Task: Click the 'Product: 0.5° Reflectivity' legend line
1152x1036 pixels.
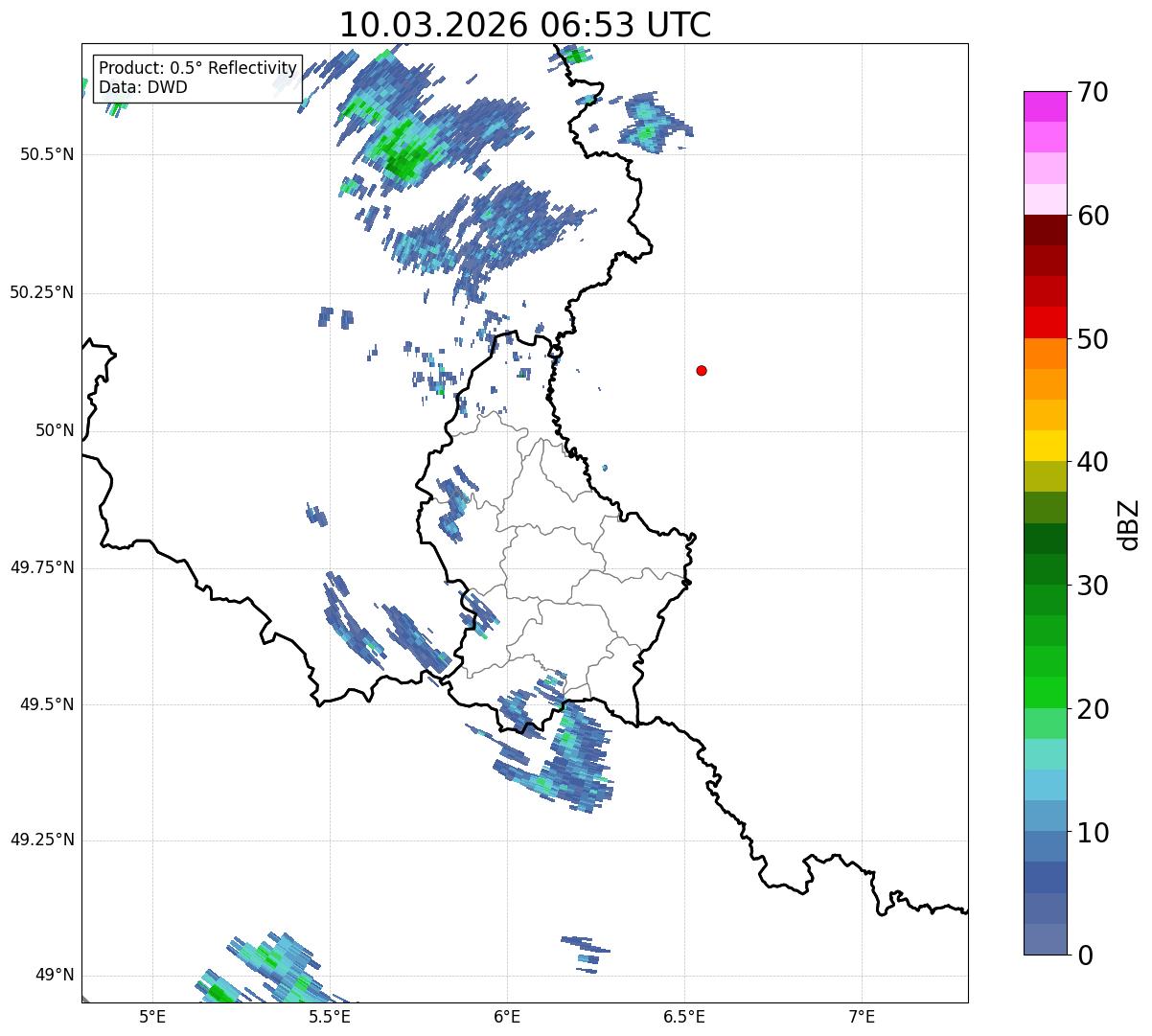Action: click(x=197, y=68)
